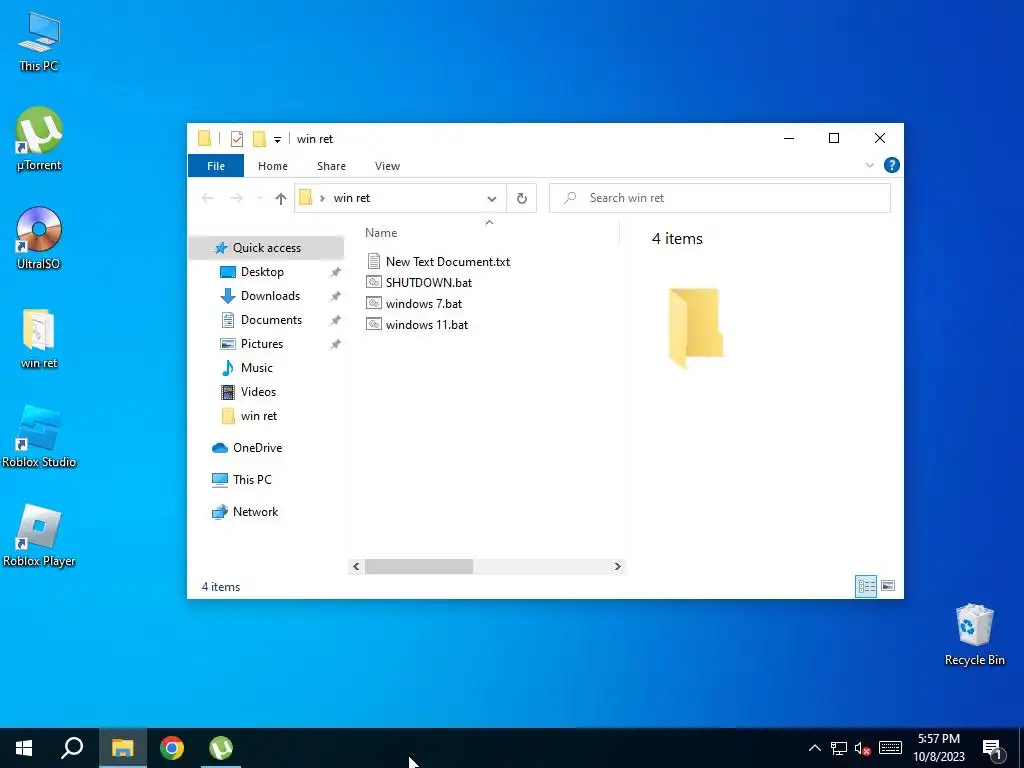Open the network status tray icon
Image resolution: width=1024 pixels, height=768 pixels.
pos(839,748)
